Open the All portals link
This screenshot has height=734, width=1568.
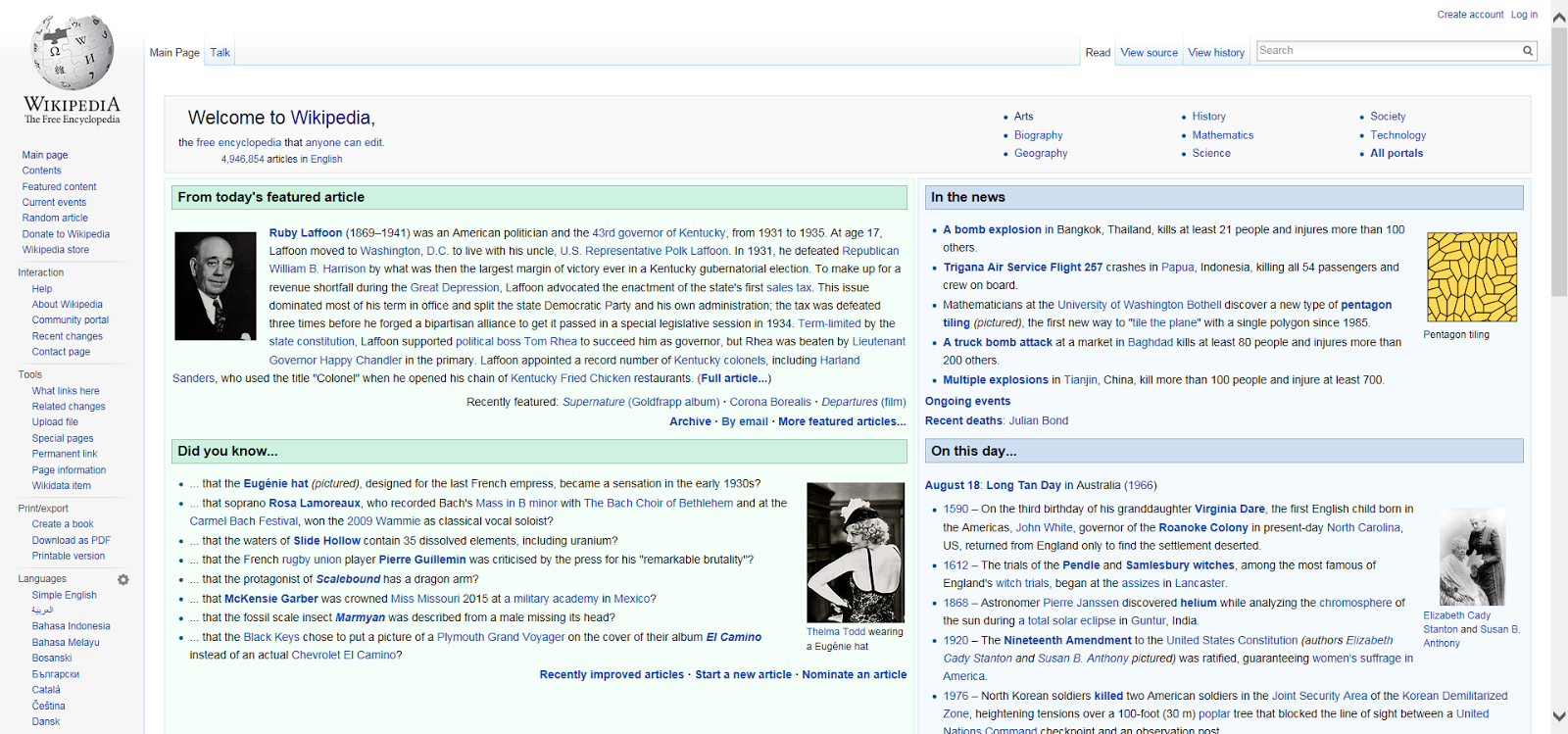click(1396, 154)
